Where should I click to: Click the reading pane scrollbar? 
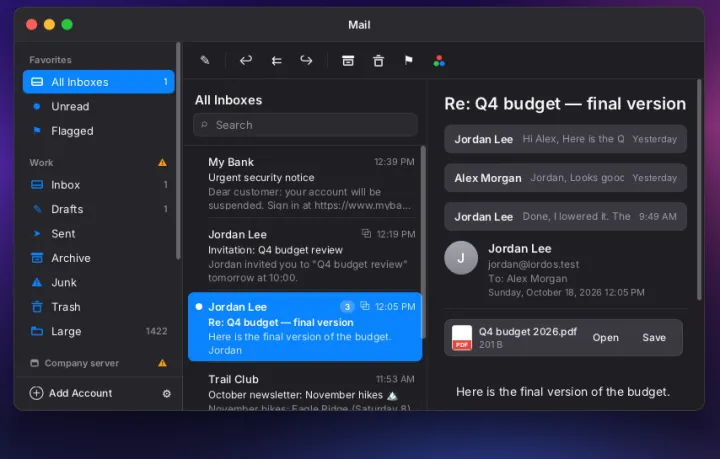click(699, 190)
